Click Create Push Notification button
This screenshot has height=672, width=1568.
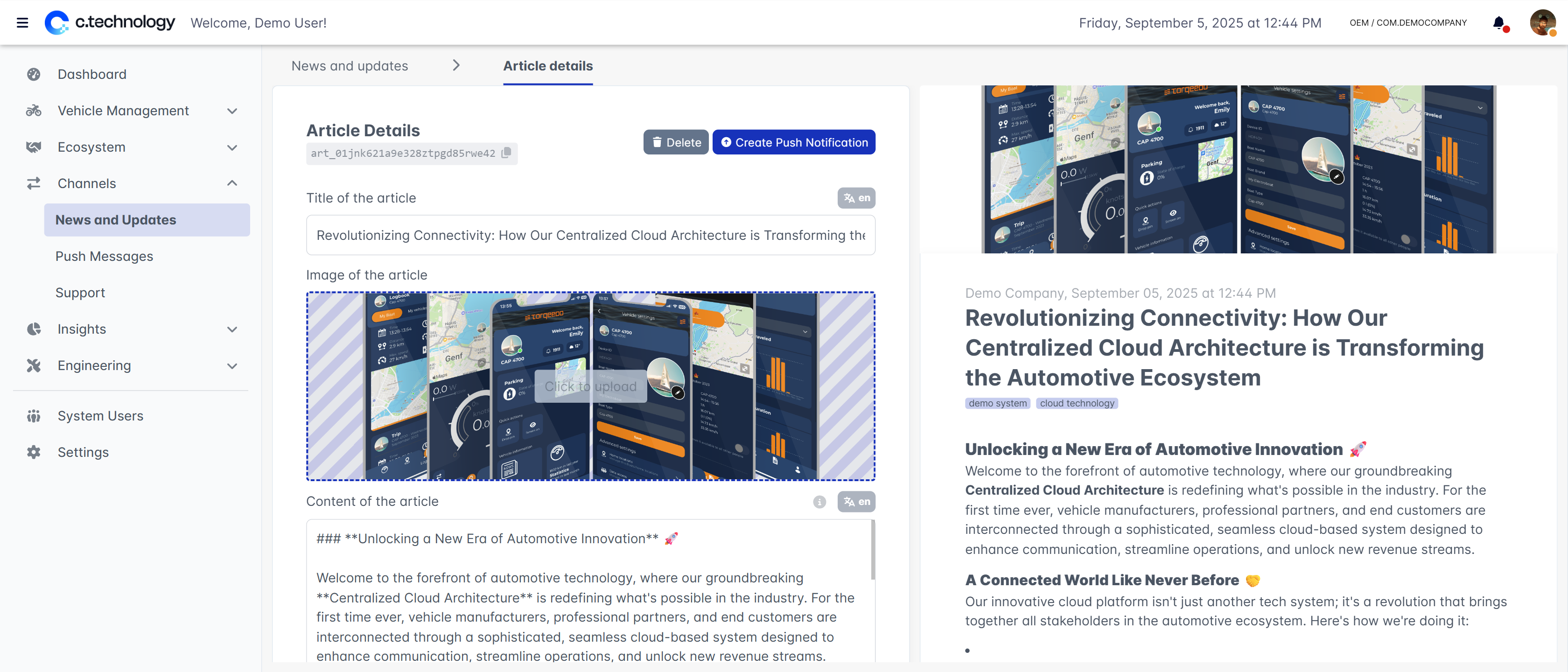[794, 142]
